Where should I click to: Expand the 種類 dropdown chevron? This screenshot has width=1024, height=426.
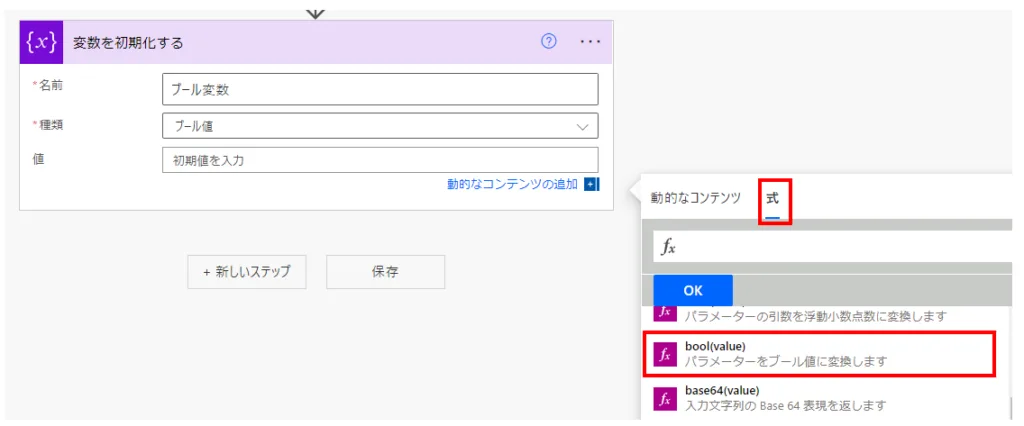582,126
